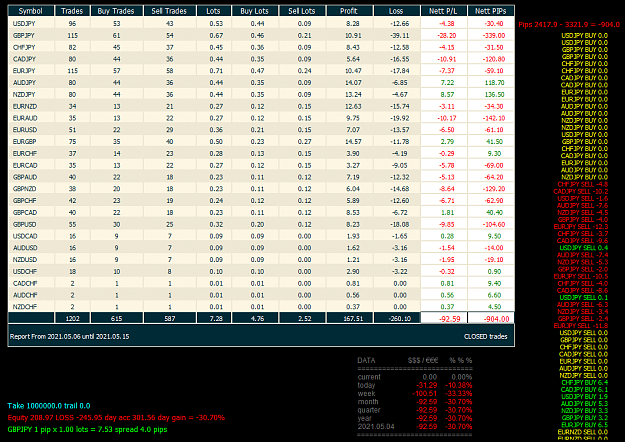The width and height of the screenshot is (625, 442).
Task: Click the Sell Trades column header
Action: (x=169, y=11)
